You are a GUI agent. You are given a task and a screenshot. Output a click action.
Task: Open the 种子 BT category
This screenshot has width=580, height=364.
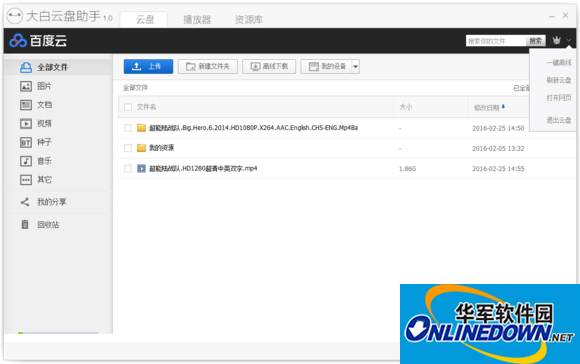pyautogui.click(x=36, y=142)
